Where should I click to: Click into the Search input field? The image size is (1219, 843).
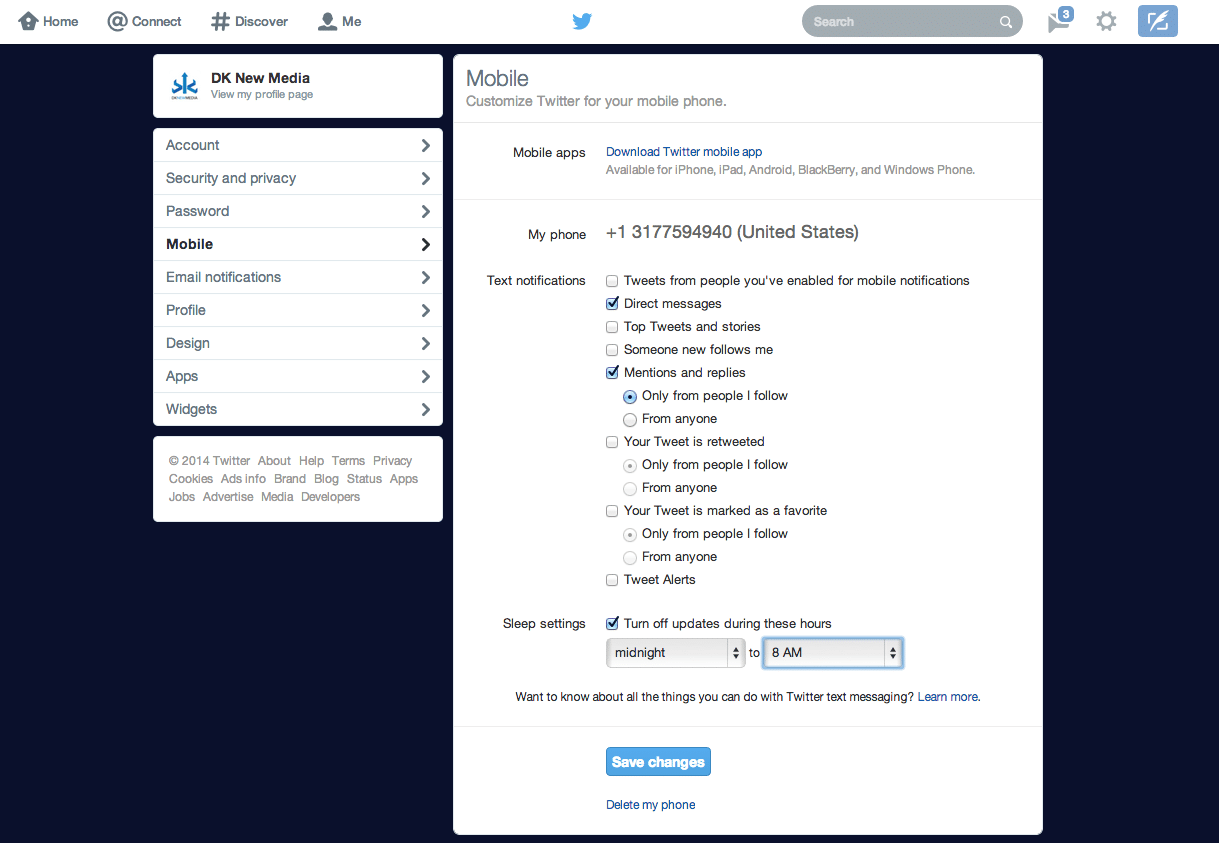tap(900, 22)
